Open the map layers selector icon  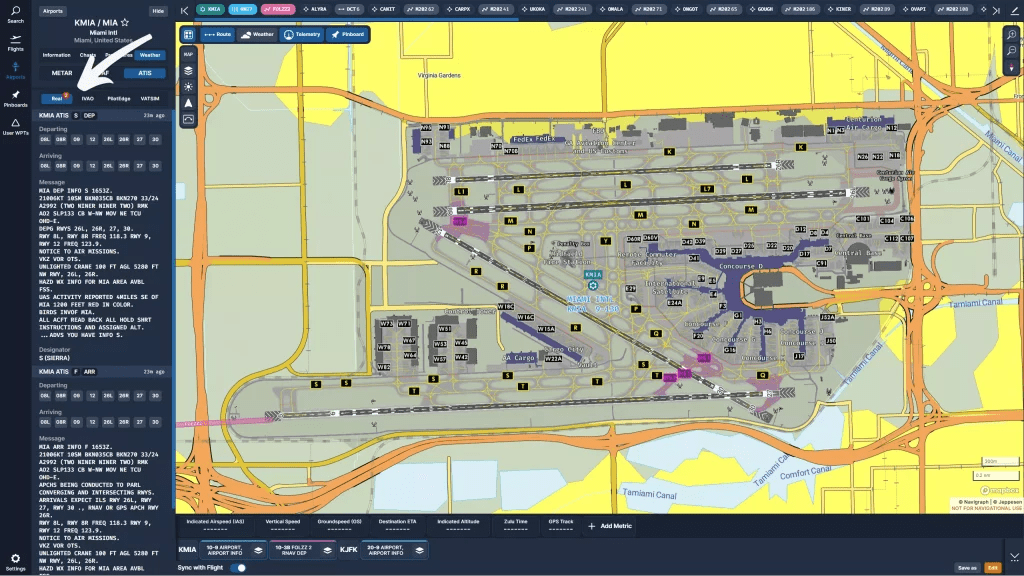pyautogui.click(x=187, y=70)
